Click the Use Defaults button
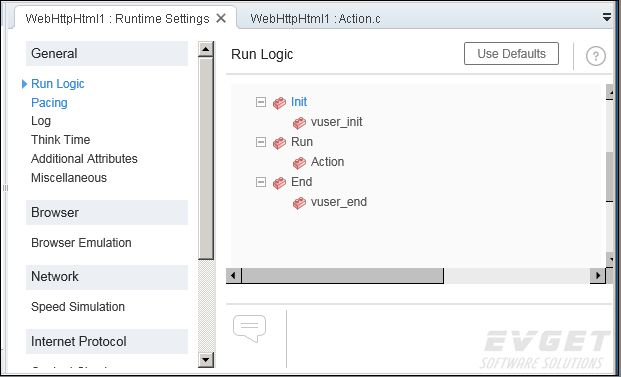Screen dimensions: 621x377 pyautogui.click(x=511, y=53)
